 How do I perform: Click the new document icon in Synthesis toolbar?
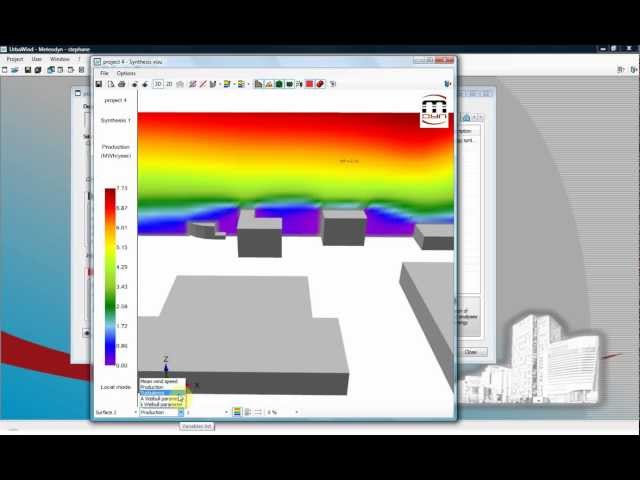coord(111,84)
